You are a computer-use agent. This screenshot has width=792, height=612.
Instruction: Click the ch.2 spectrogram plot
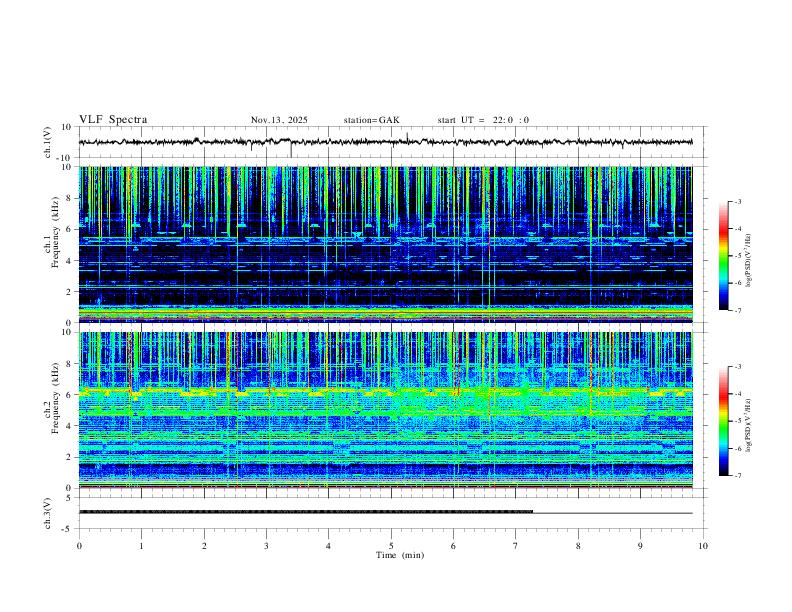pyautogui.click(x=385, y=410)
